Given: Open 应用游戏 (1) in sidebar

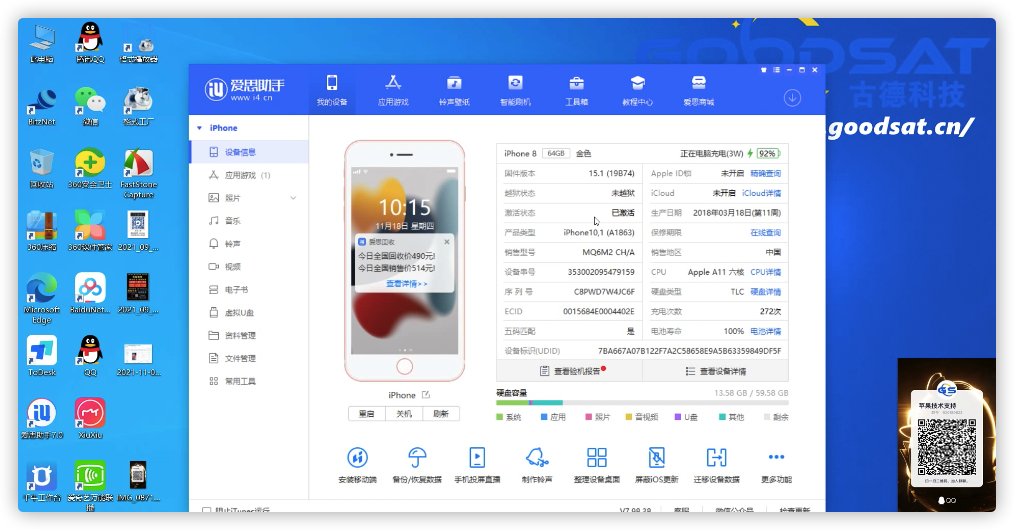Looking at the screenshot, I should point(249,175).
